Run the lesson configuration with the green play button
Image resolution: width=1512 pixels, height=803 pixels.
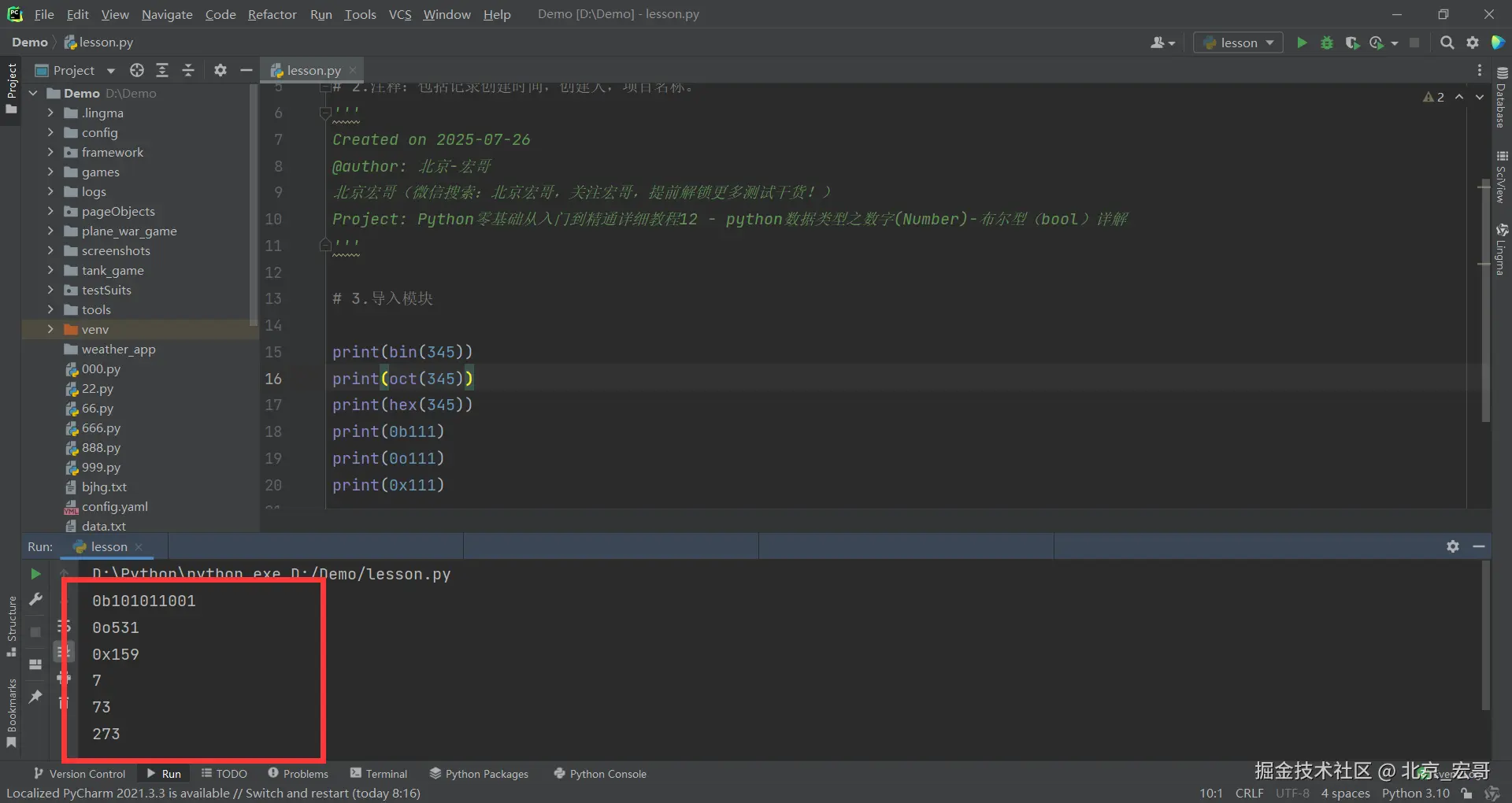[x=1302, y=43]
